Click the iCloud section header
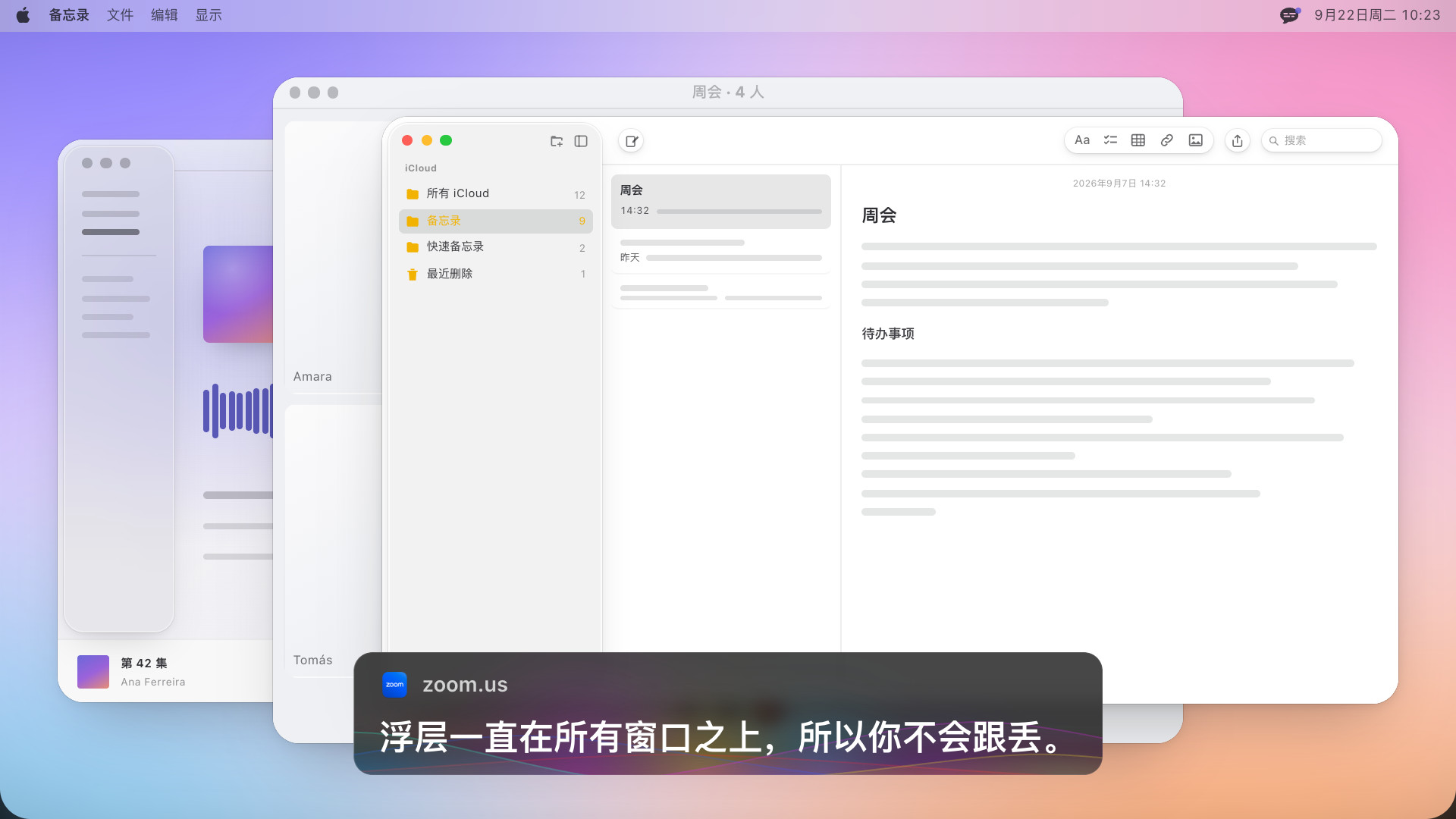This screenshot has height=819, width=1456. pyautogui.click(x=421, y=168)
